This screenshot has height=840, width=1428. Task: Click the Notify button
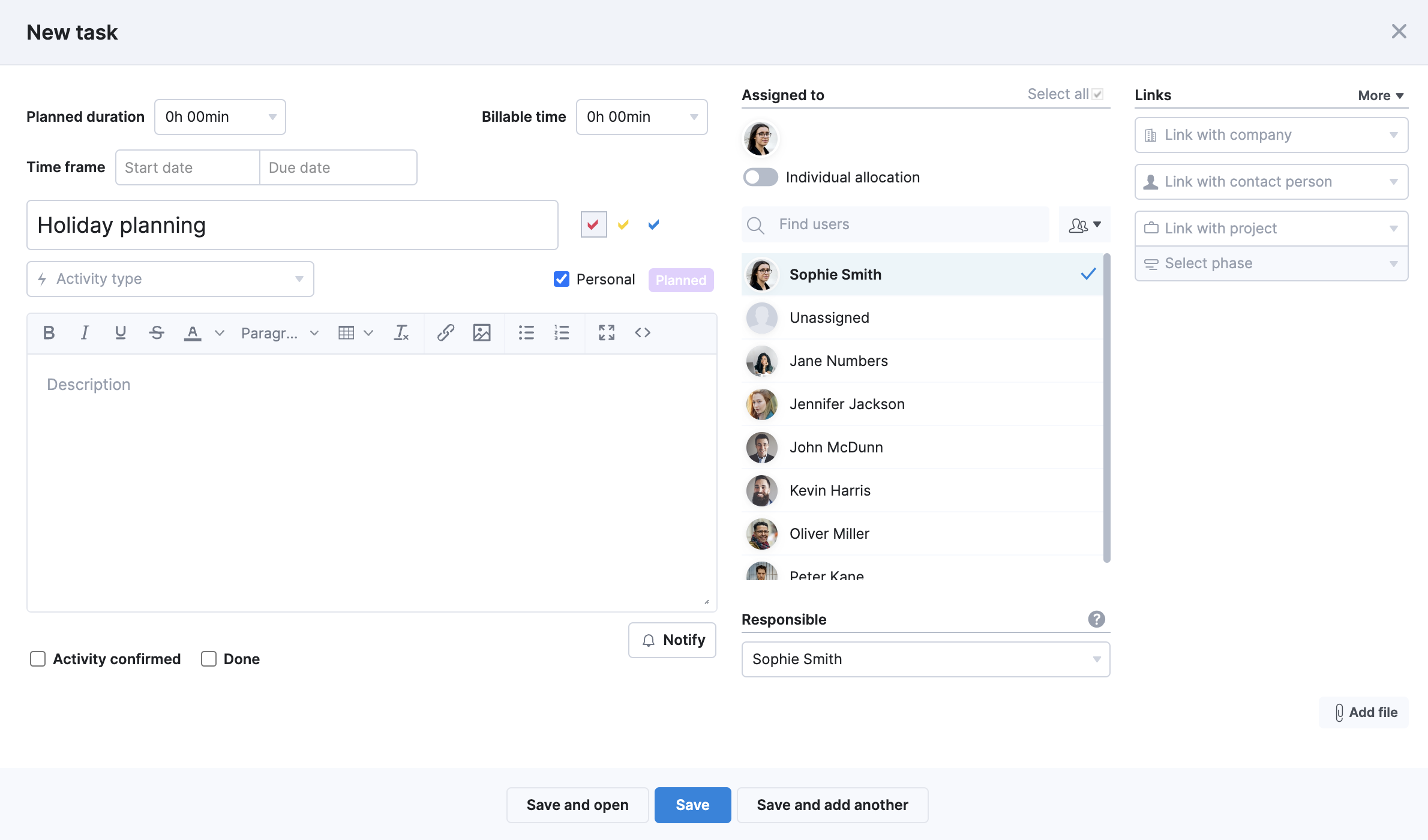[672, 640]
